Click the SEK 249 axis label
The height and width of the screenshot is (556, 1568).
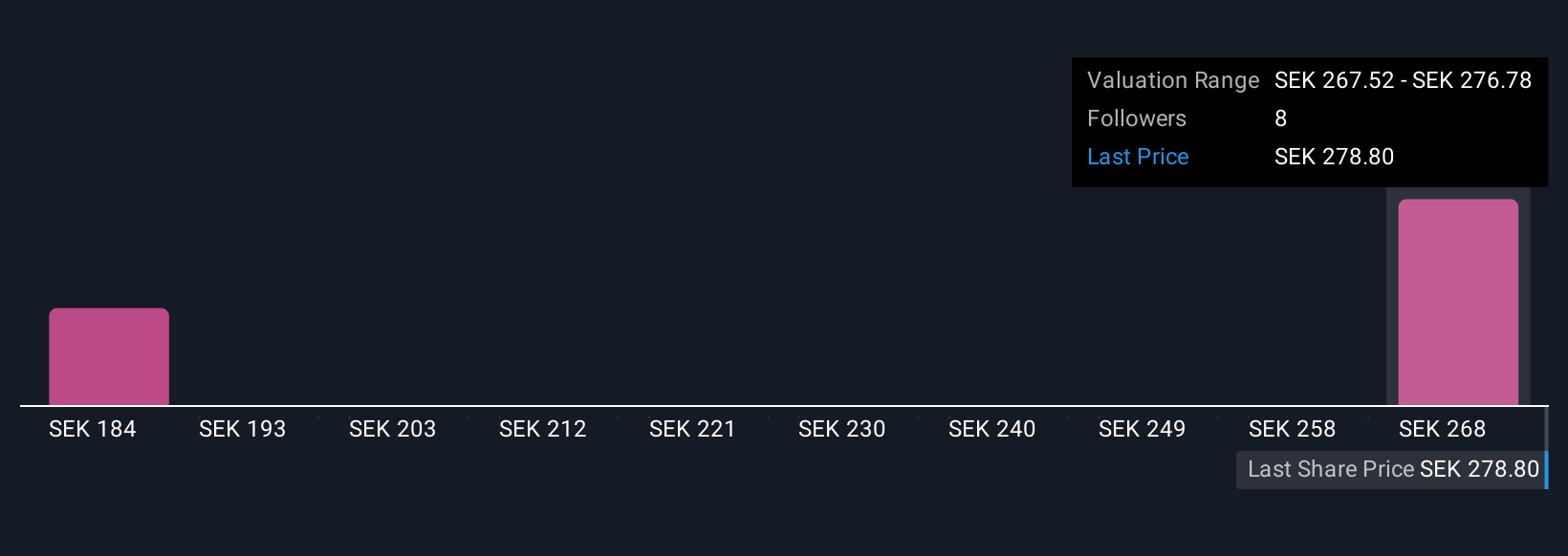point(1143,429)
